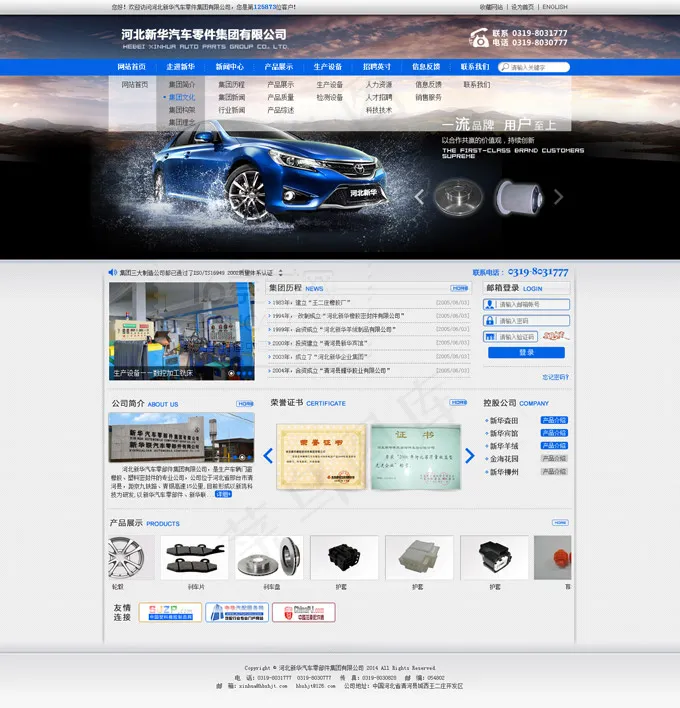
Task: Click MORE icon beside 产品展示 PRODUCTS heading
Action: tap(560, 523)
